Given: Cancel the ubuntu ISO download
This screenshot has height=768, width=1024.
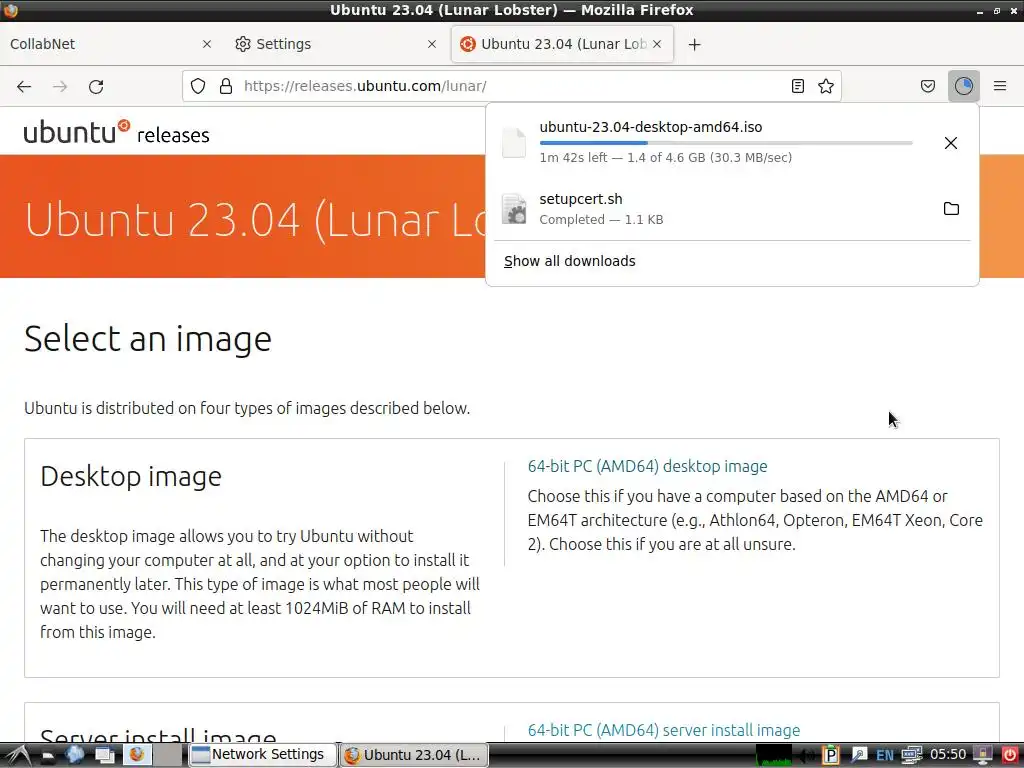Looking at the screenshot, I should [x=951, y=143].
